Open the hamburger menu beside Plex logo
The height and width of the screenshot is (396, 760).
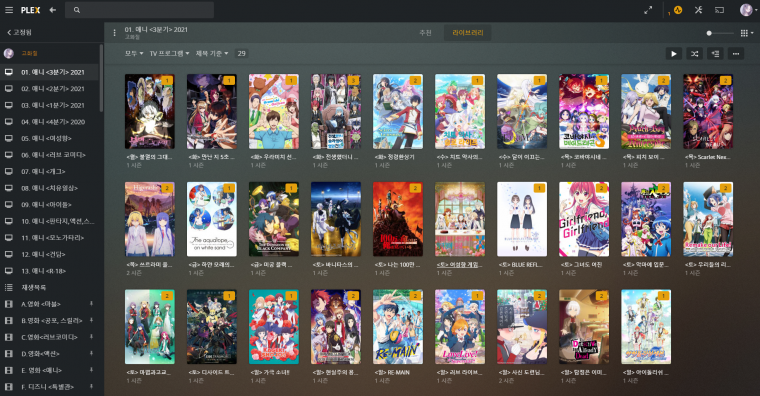9,10
